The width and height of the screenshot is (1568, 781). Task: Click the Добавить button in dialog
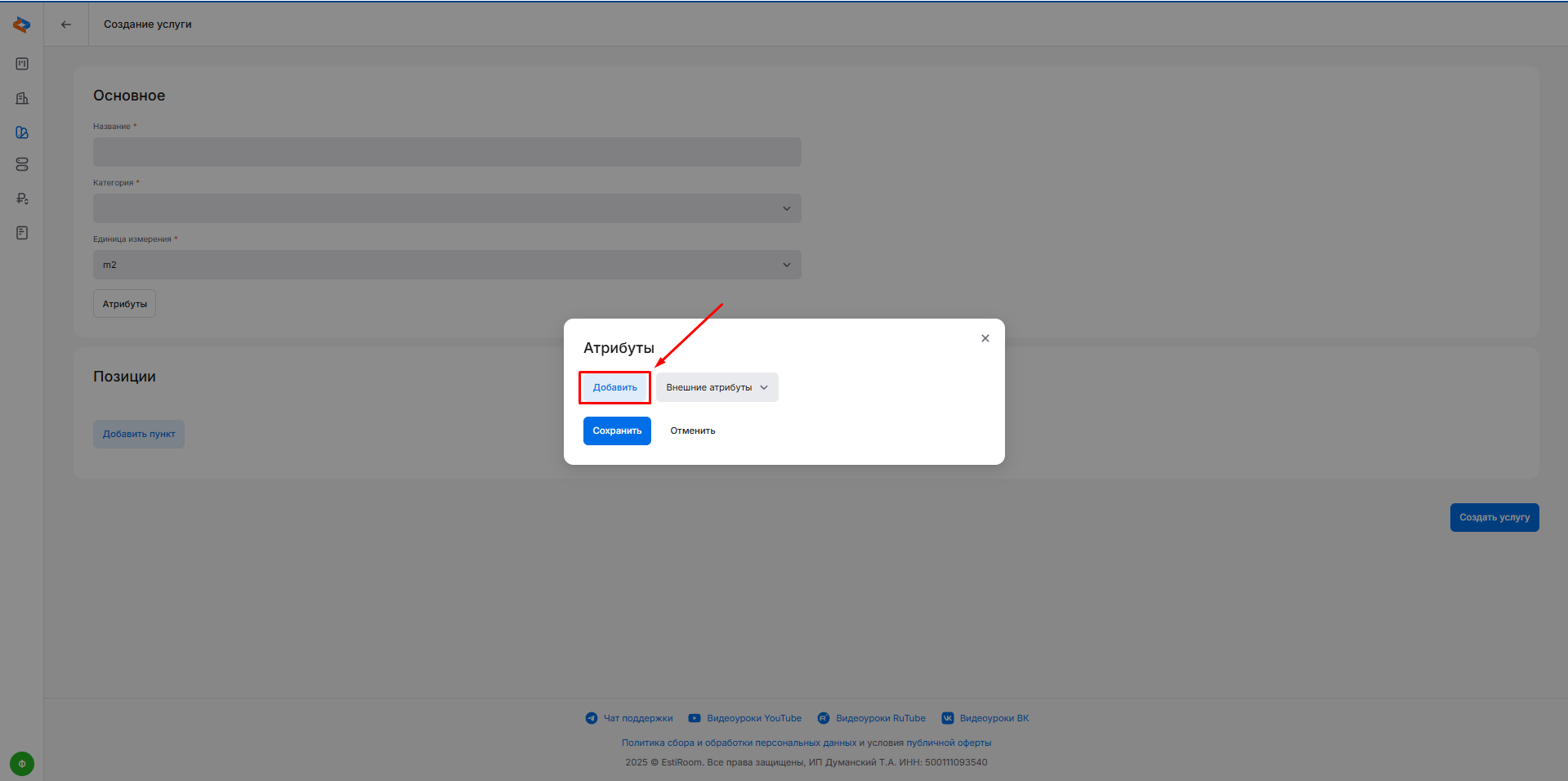[615, 387]
